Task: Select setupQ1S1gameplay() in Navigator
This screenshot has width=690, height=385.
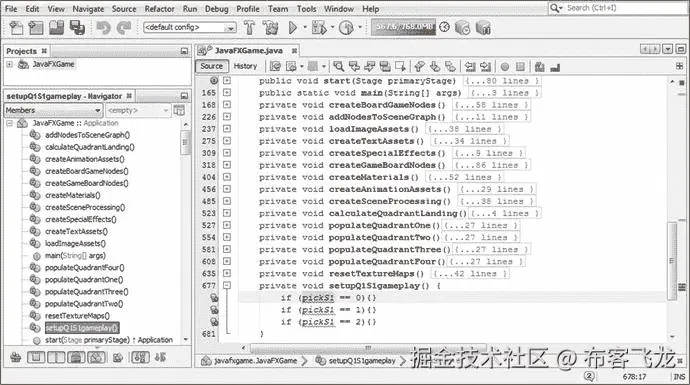Action: point(81,328)
